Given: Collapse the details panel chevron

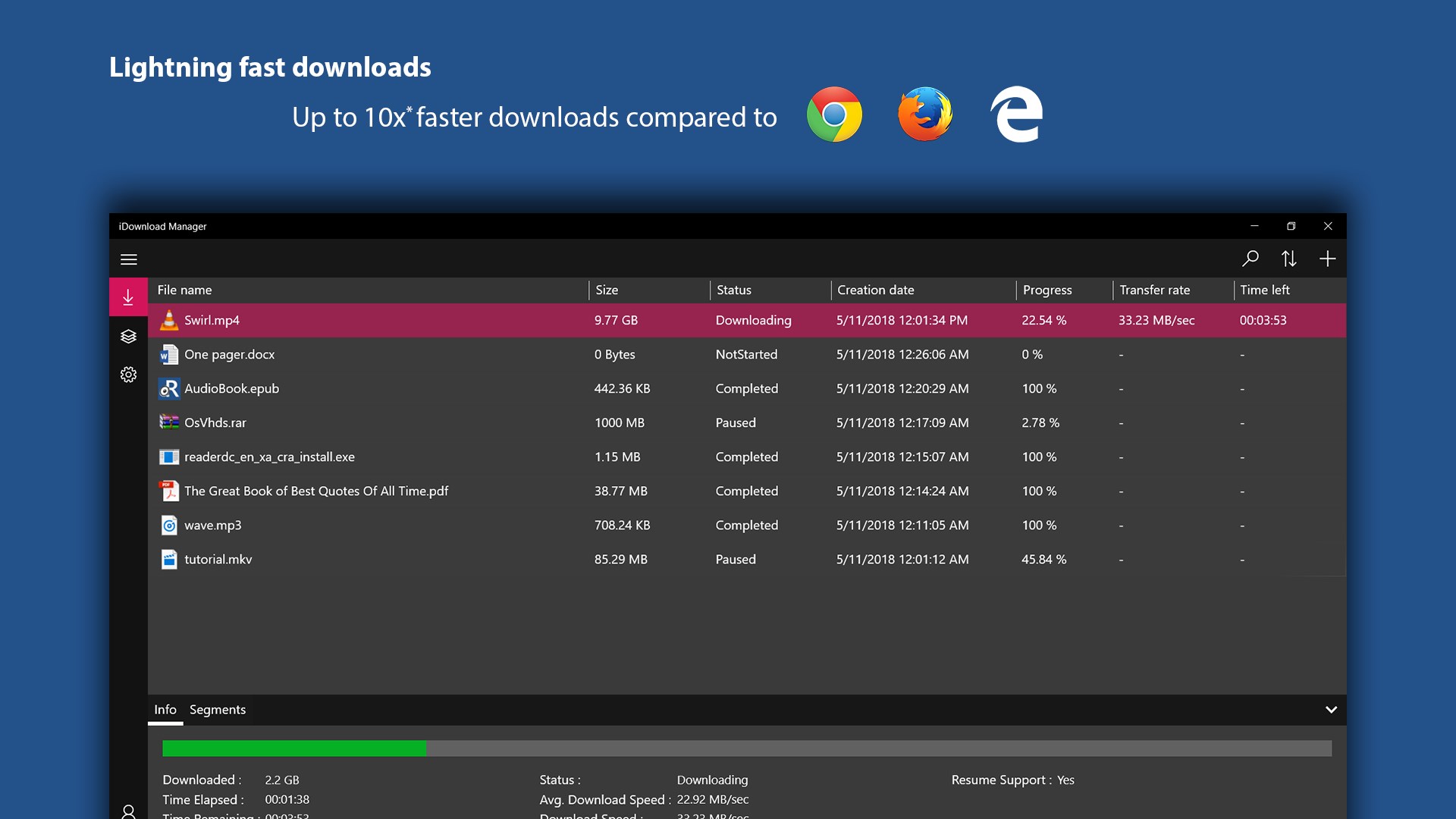Looking at the screenshot, I should click(1331, 710).
